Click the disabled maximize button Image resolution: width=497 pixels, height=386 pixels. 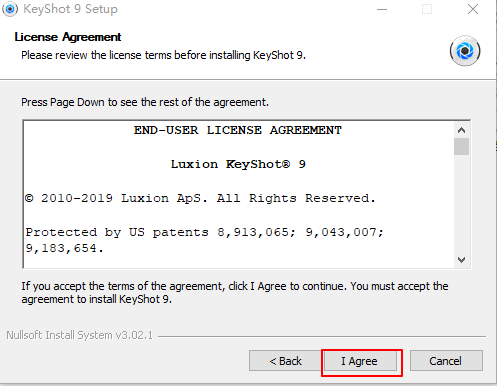pyautogui.click(x=427, y=9)
